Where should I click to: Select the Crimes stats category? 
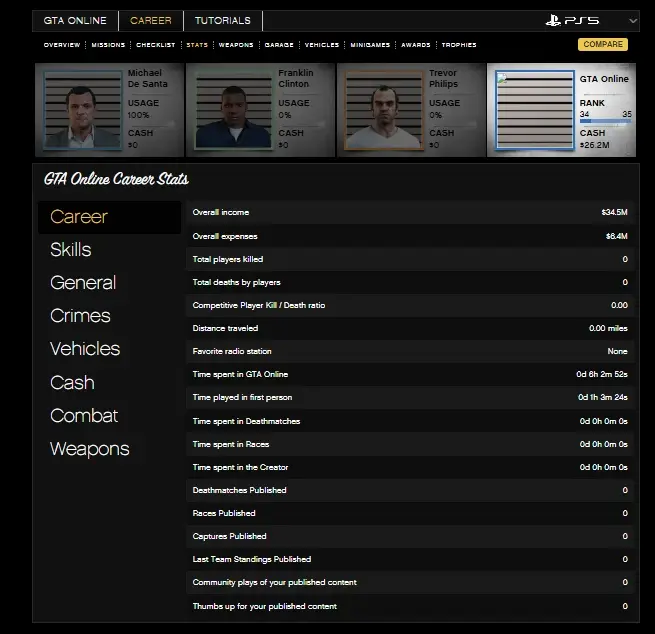tap(80, 316)
